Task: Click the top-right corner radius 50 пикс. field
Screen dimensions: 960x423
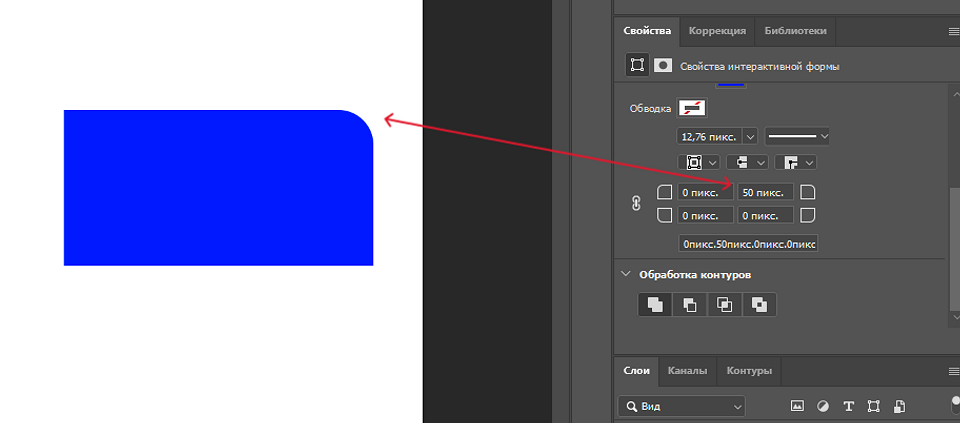Action: coord(765,192)
